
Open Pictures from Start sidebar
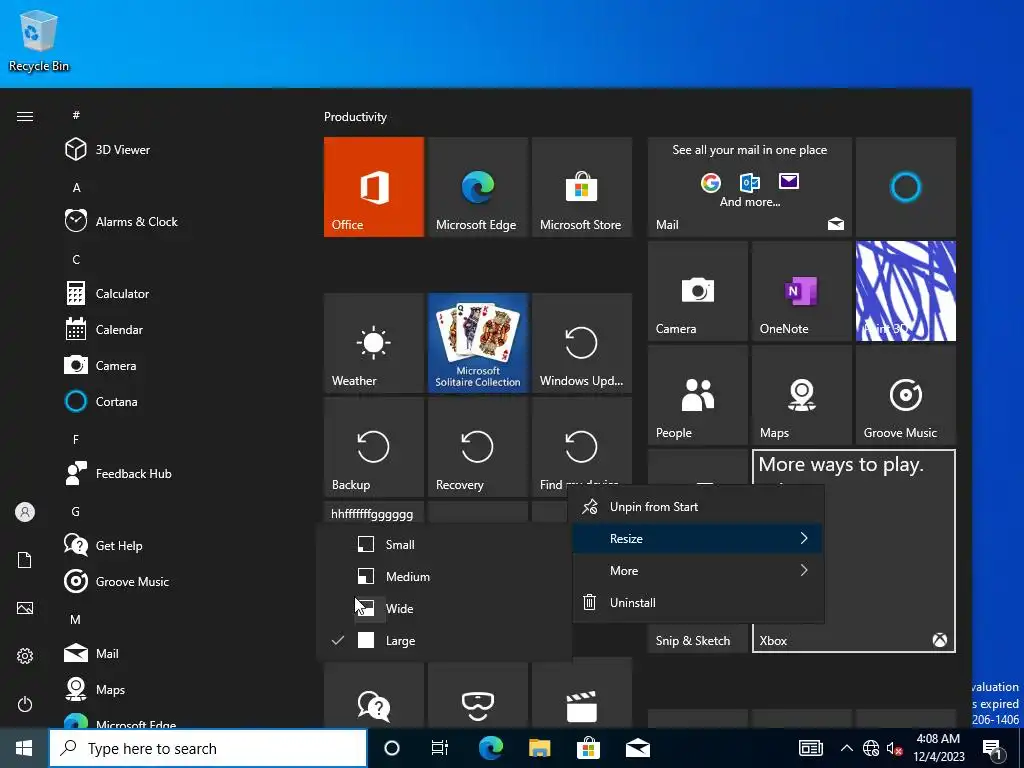(25, 608)
